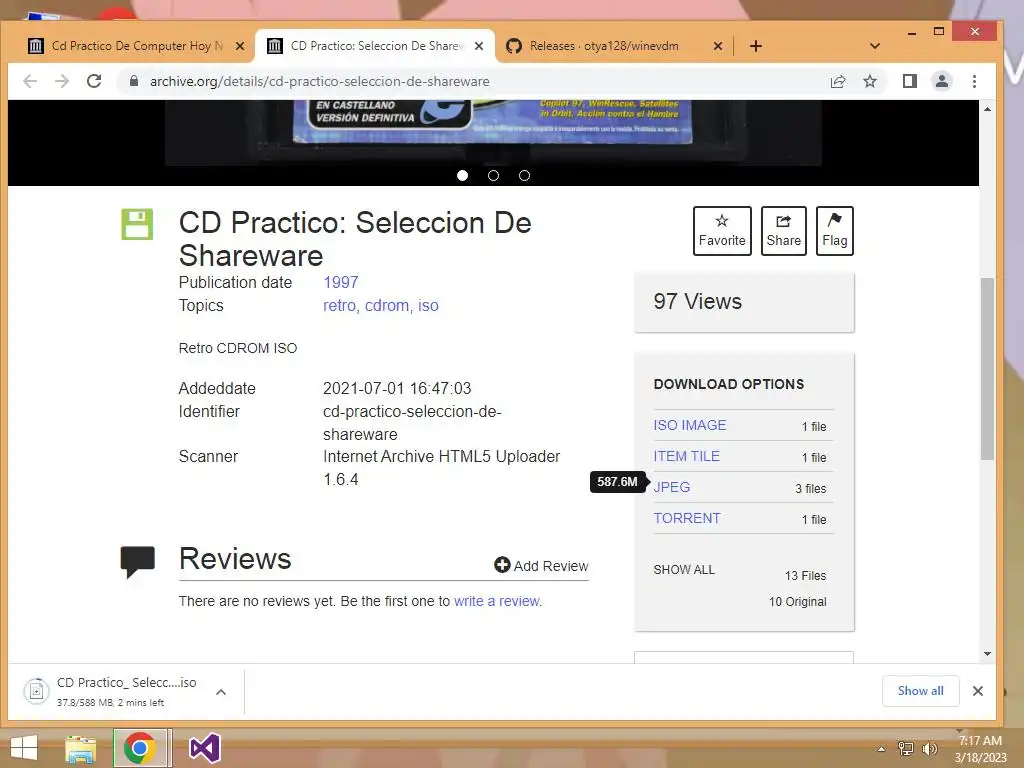This screenshot has width=1024, height=768.
Task: Click SHOW ALL download files
Action: click(x=684, y=569)
